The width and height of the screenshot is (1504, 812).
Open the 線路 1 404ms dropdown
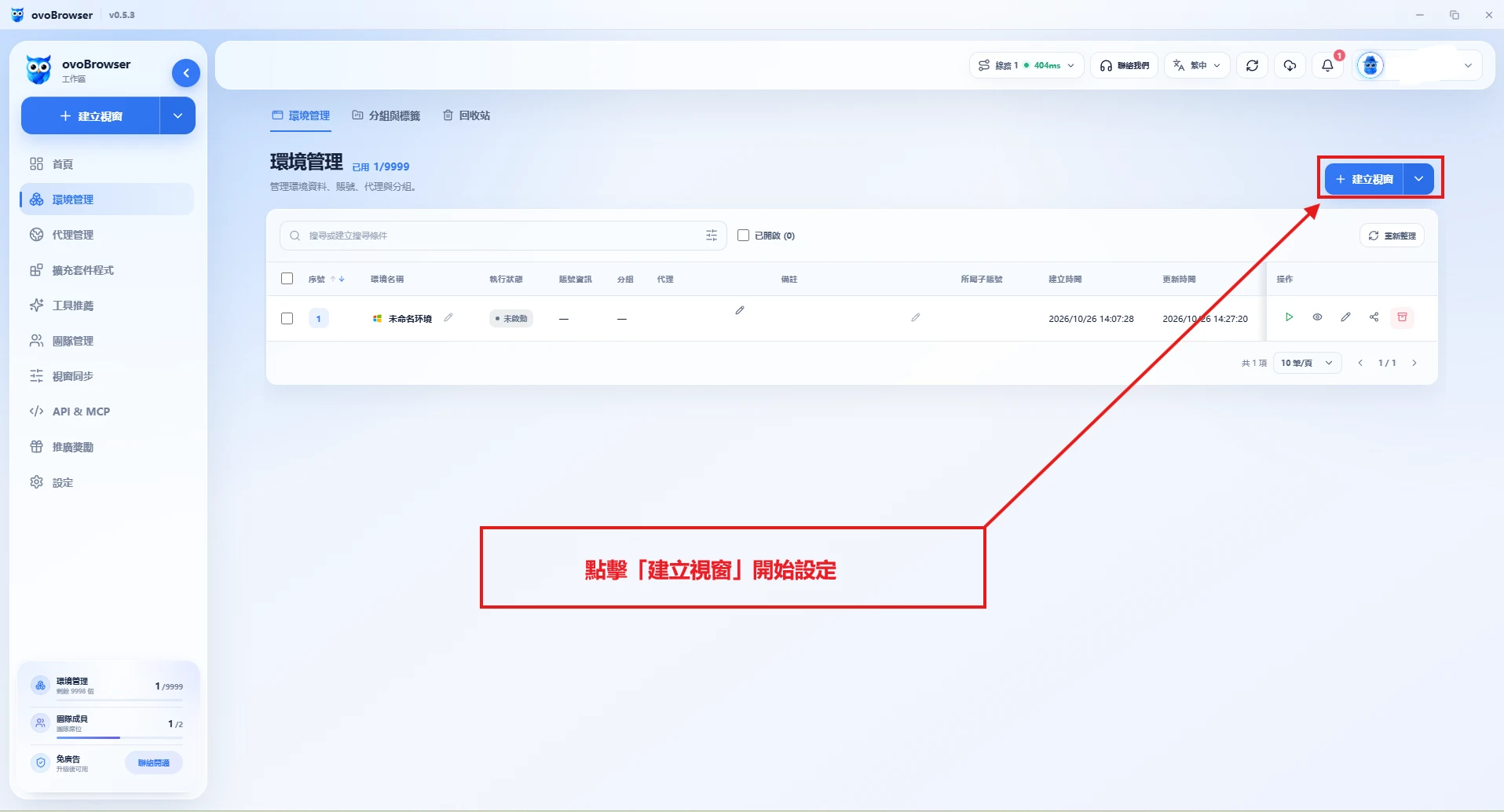coord(1026,65)
